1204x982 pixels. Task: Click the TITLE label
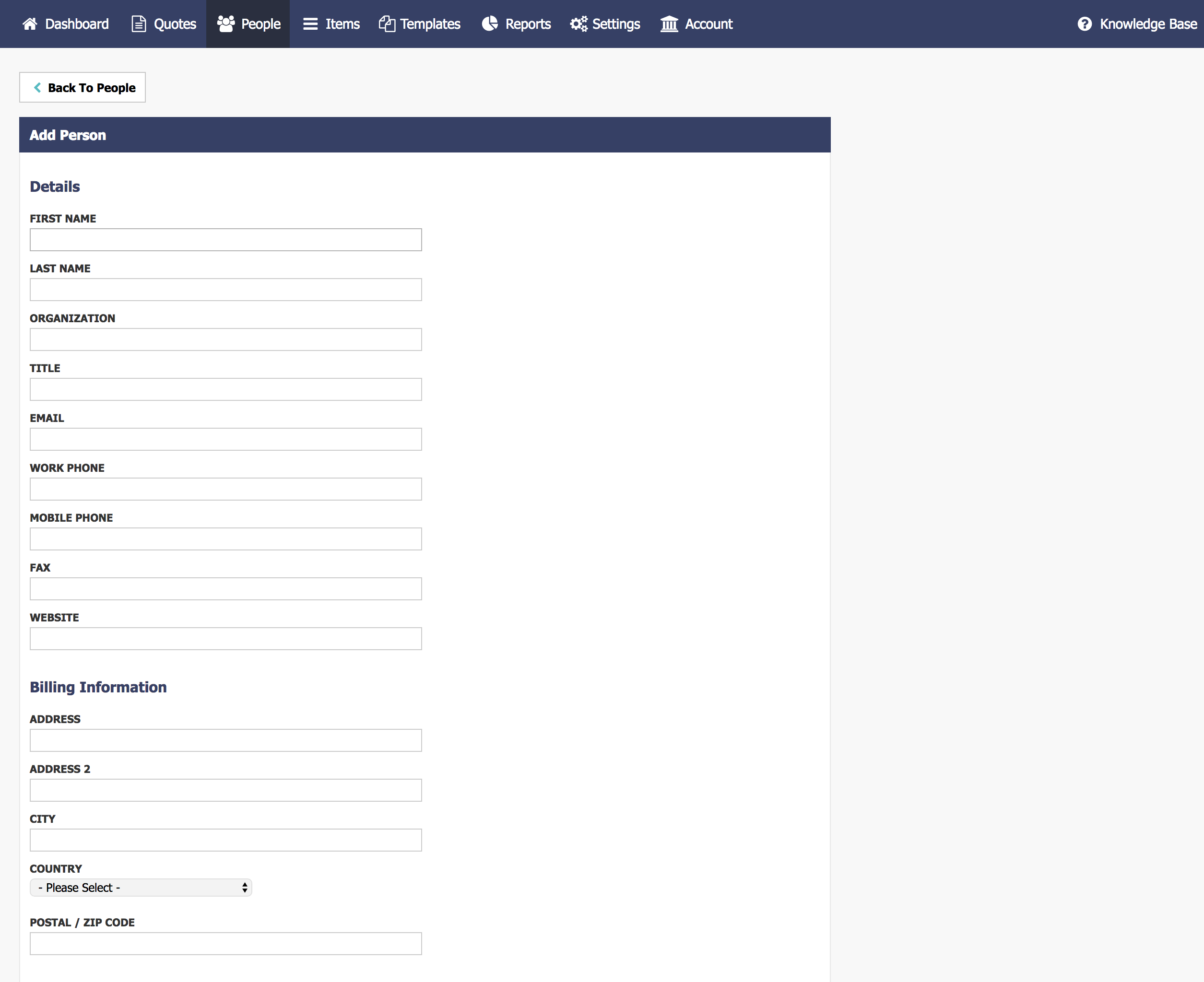tap(45, 368)
